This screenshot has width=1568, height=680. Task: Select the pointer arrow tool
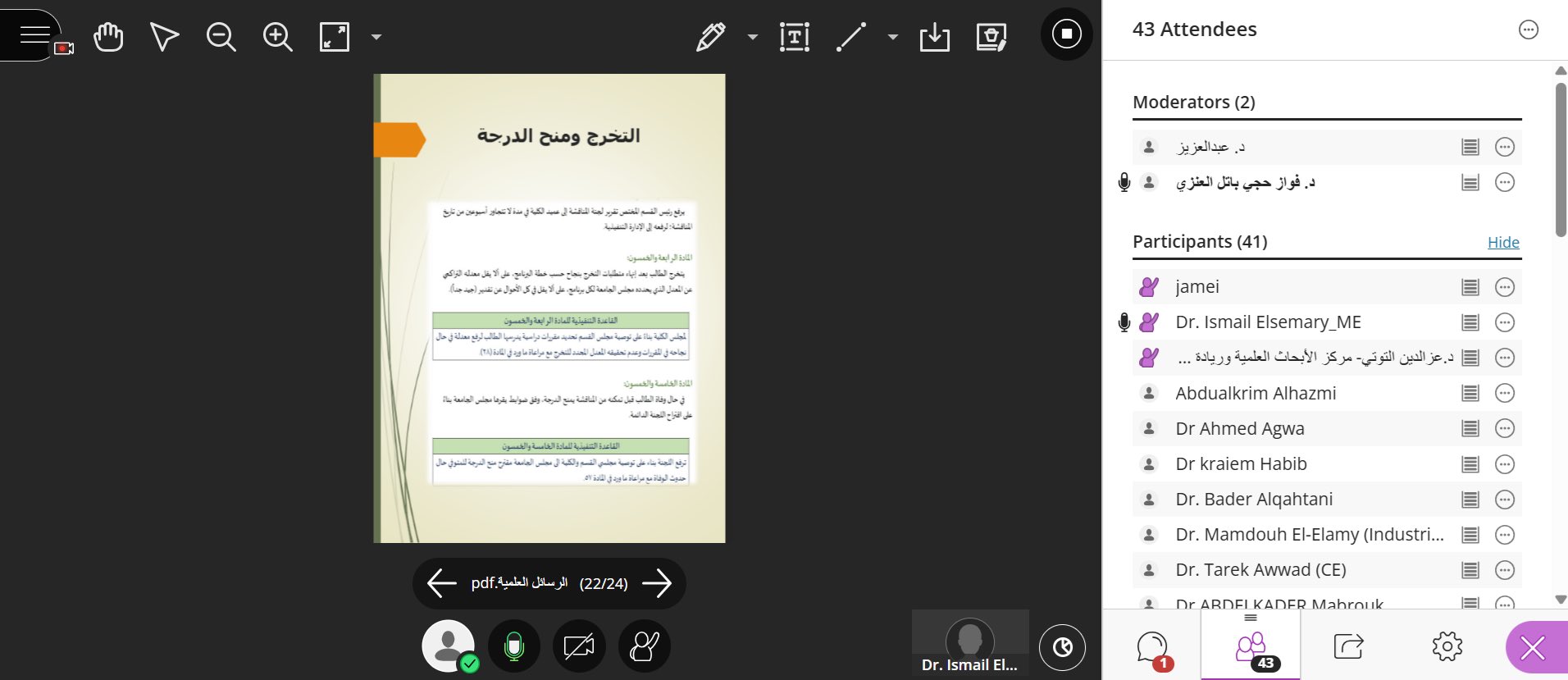point(164,37)
